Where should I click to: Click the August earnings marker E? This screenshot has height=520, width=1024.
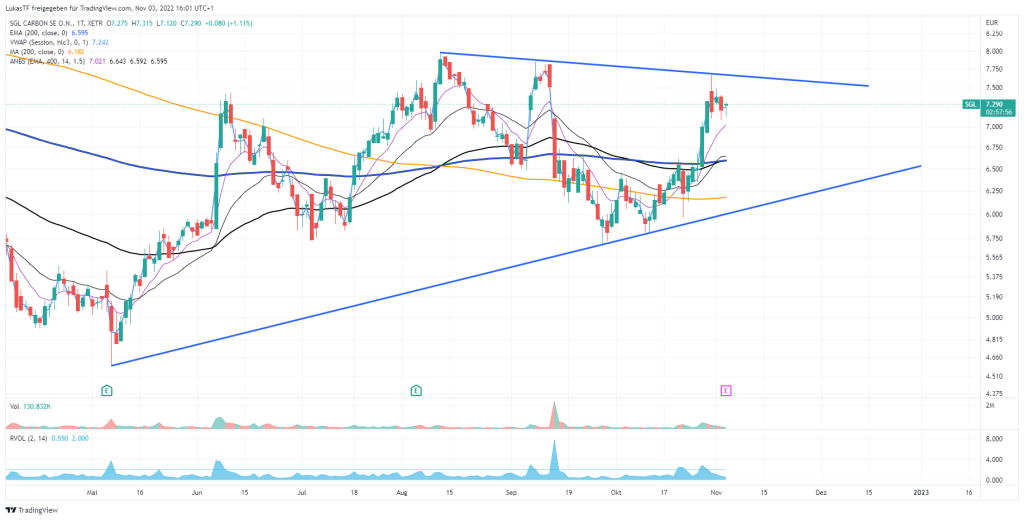point(415,389)
